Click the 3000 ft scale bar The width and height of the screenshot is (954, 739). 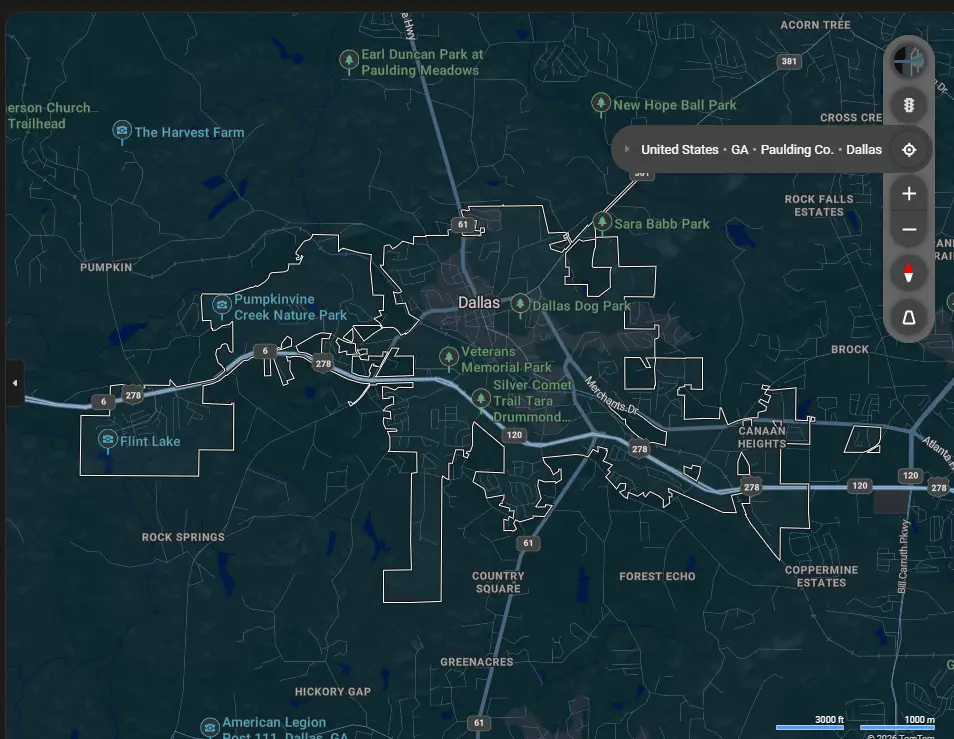811,727
